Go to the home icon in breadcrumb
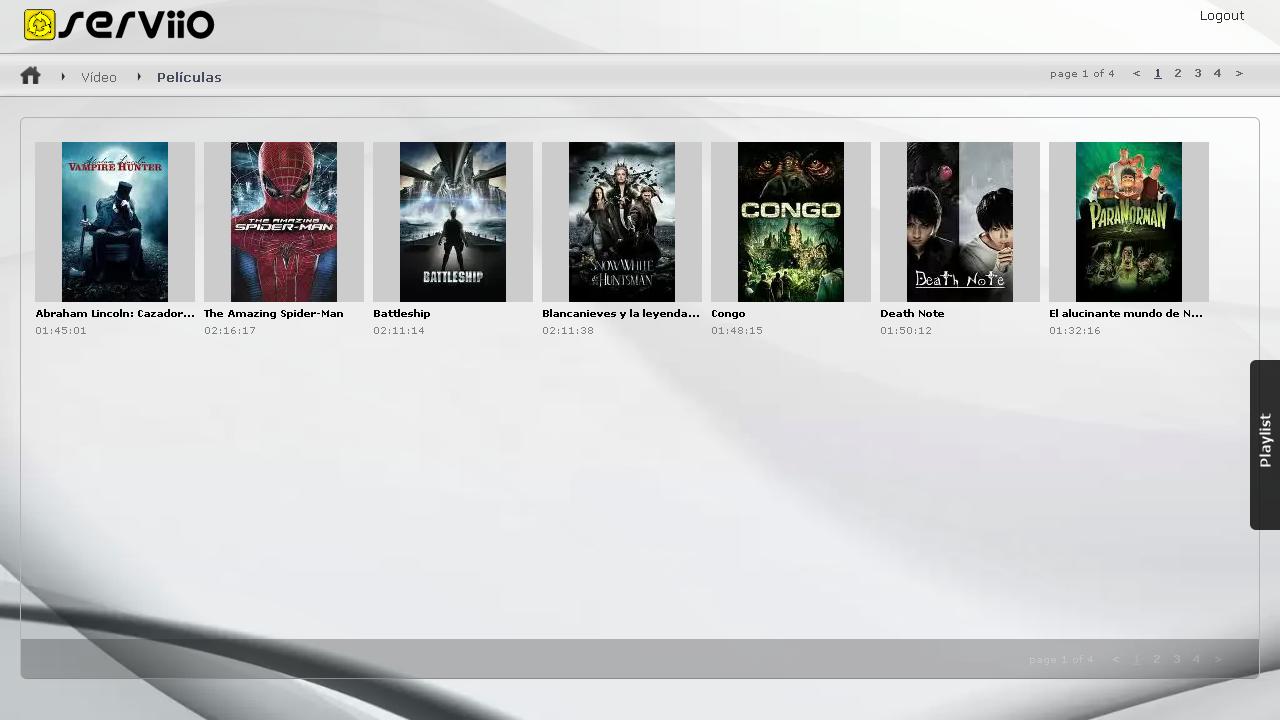 click(x=30, y=76)
